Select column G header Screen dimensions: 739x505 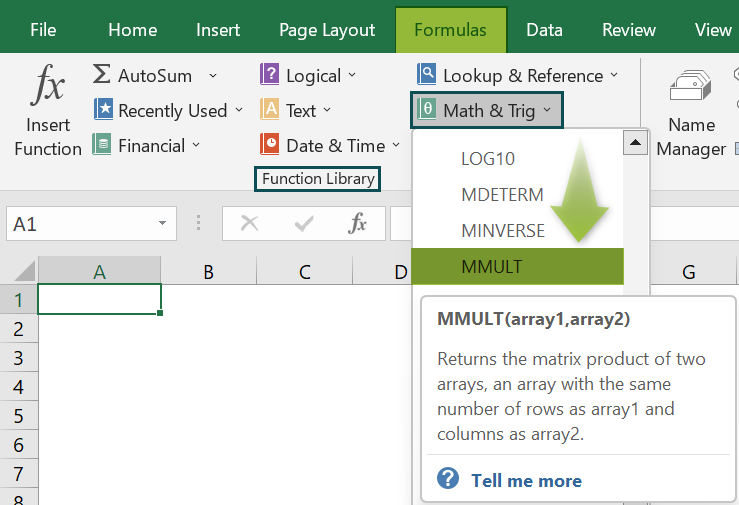tap(689, 271)
